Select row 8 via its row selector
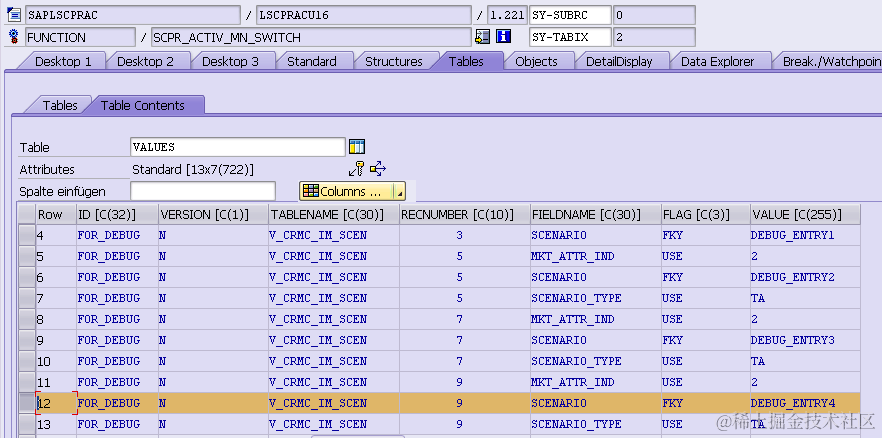Screen dimensions: 882x438 point(26,319)
